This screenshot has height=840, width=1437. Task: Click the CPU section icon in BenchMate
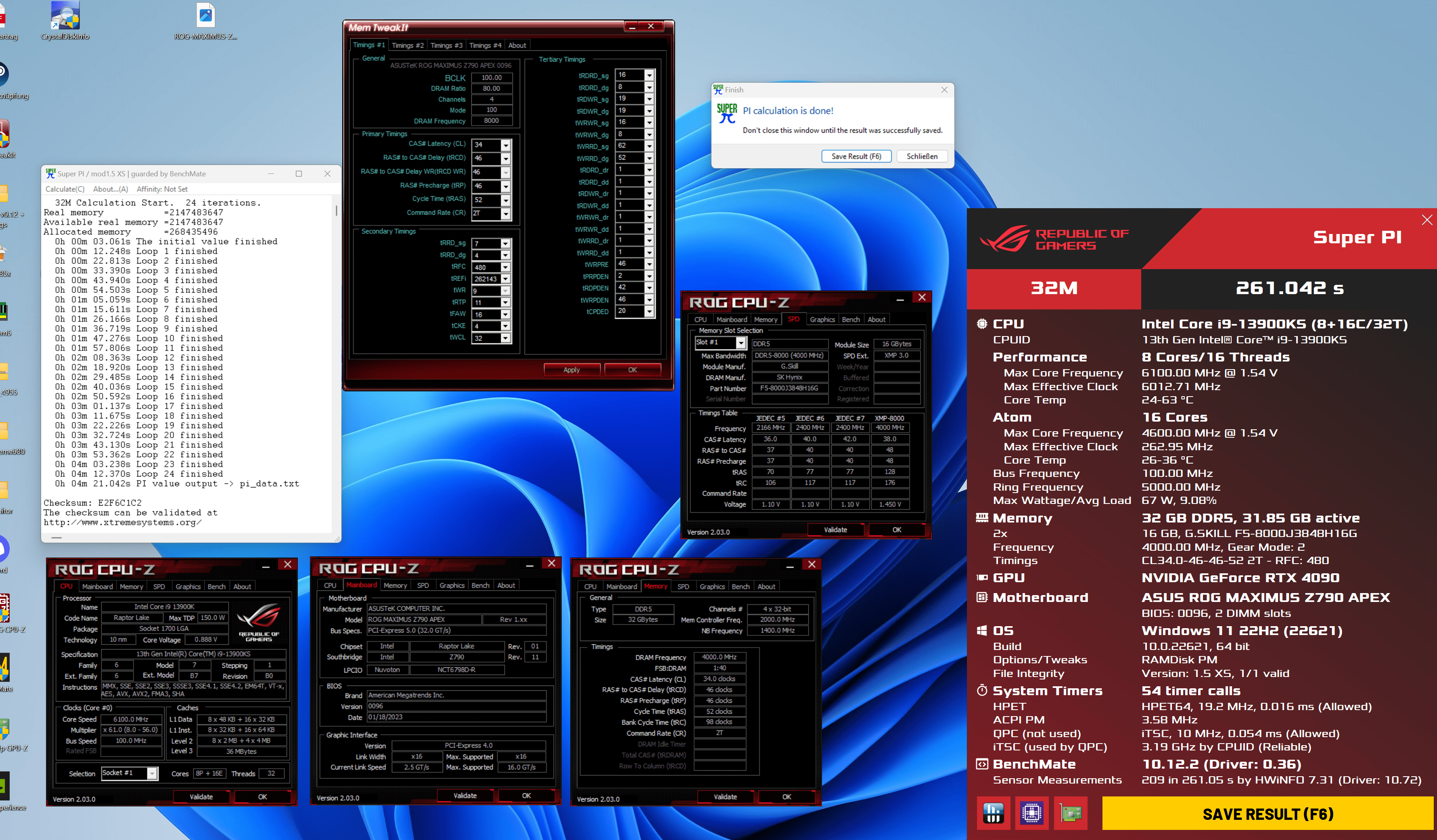[x=982, y=324]
